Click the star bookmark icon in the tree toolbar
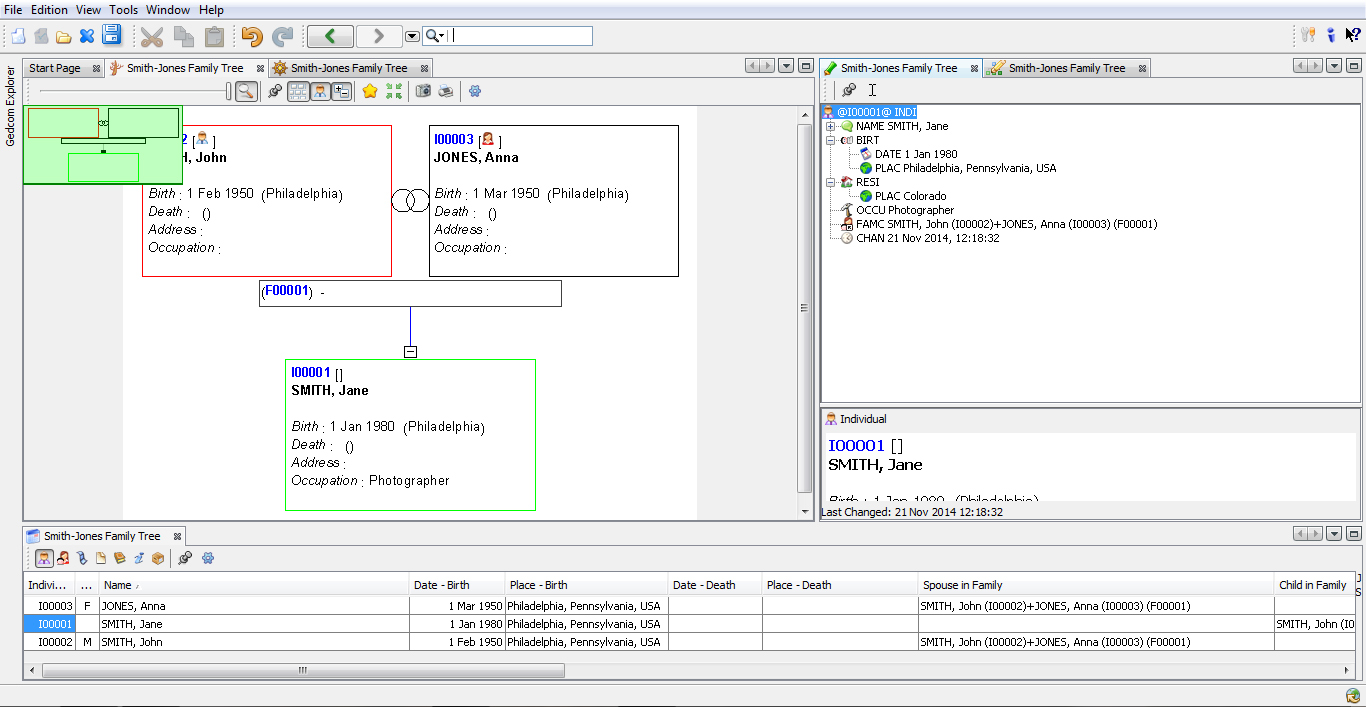Screen dimensions: 1366x707 click(371, 91)
